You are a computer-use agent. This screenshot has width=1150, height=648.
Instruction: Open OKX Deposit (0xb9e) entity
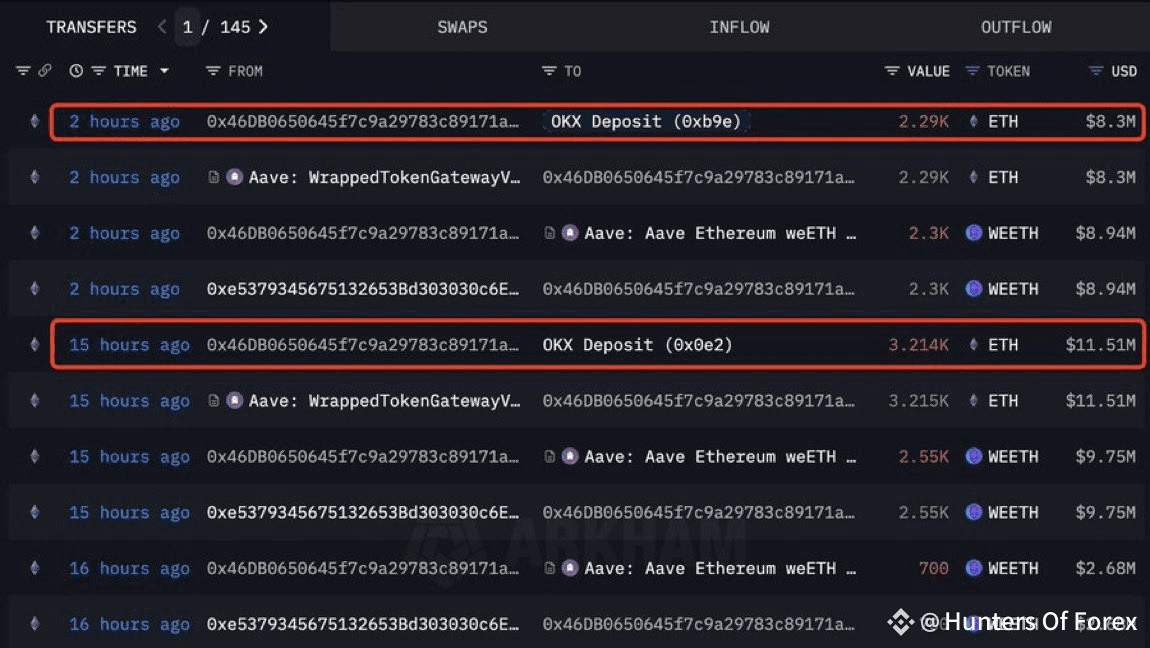point(645,122)
